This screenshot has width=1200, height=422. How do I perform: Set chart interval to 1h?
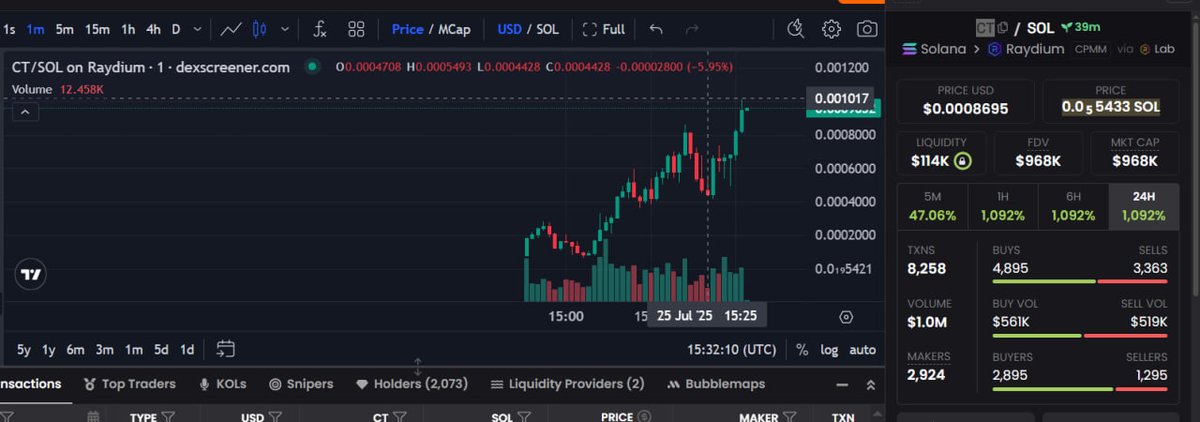(128, 29)
